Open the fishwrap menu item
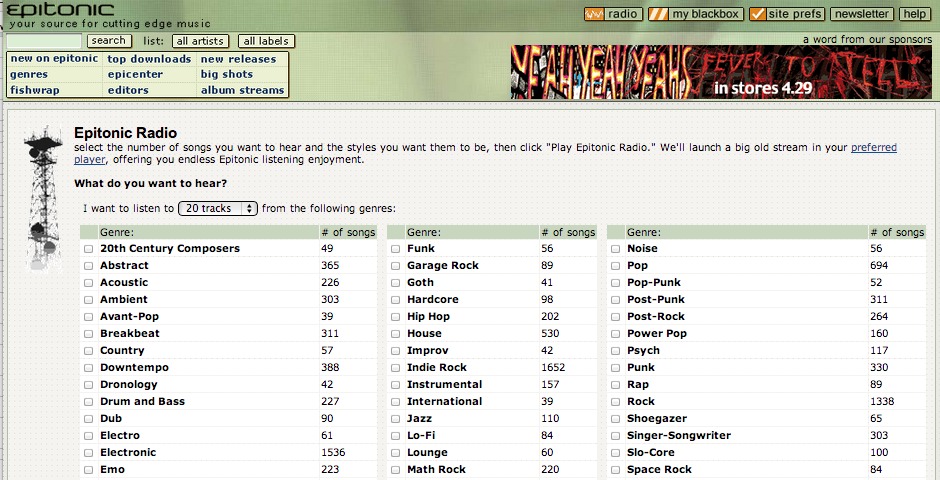940x480 pixels. [35, 90]
